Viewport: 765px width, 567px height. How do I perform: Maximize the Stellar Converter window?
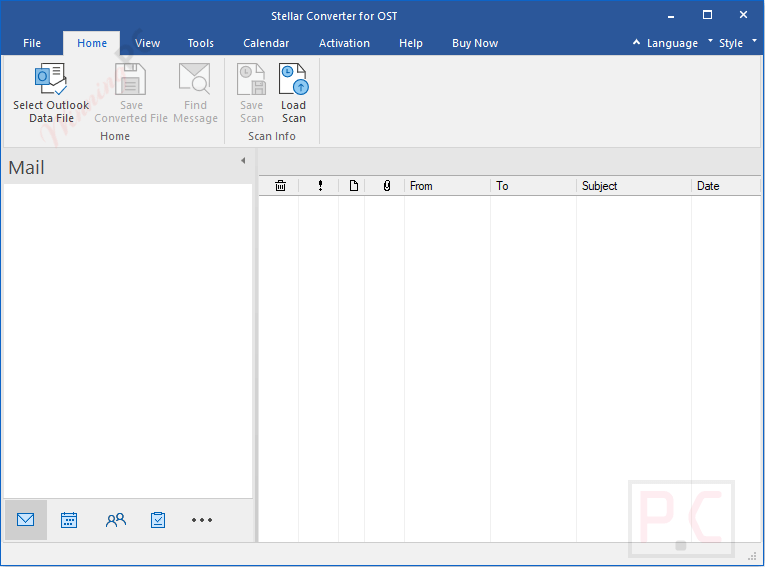point(707,15)
